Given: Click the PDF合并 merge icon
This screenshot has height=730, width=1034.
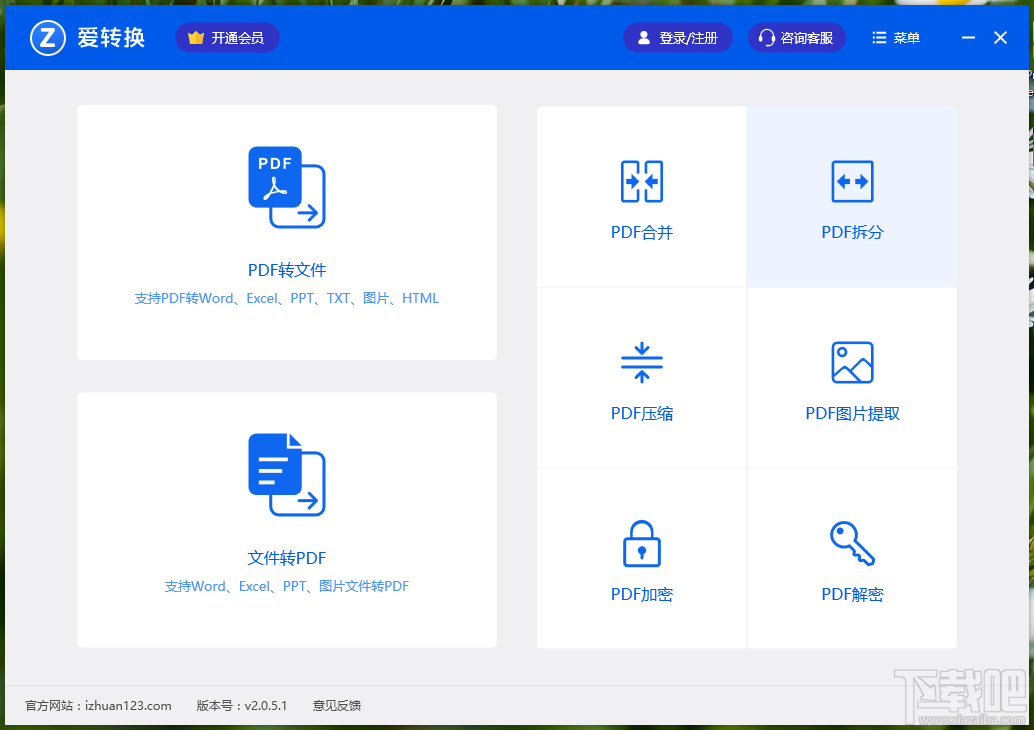Looking at the screenshot, I should [x=641, y=181].
